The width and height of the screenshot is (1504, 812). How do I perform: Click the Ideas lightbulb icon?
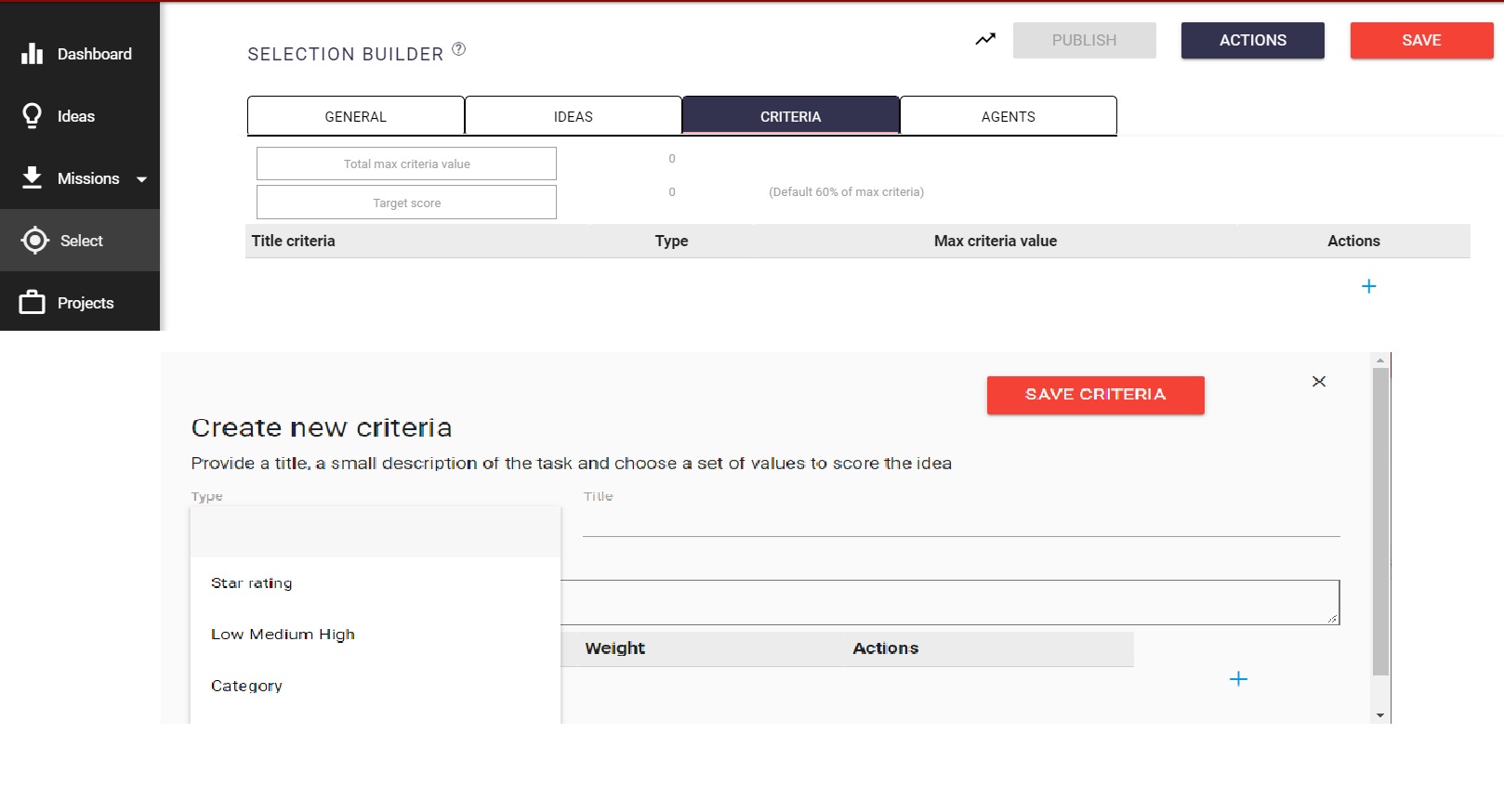point(32,116)
